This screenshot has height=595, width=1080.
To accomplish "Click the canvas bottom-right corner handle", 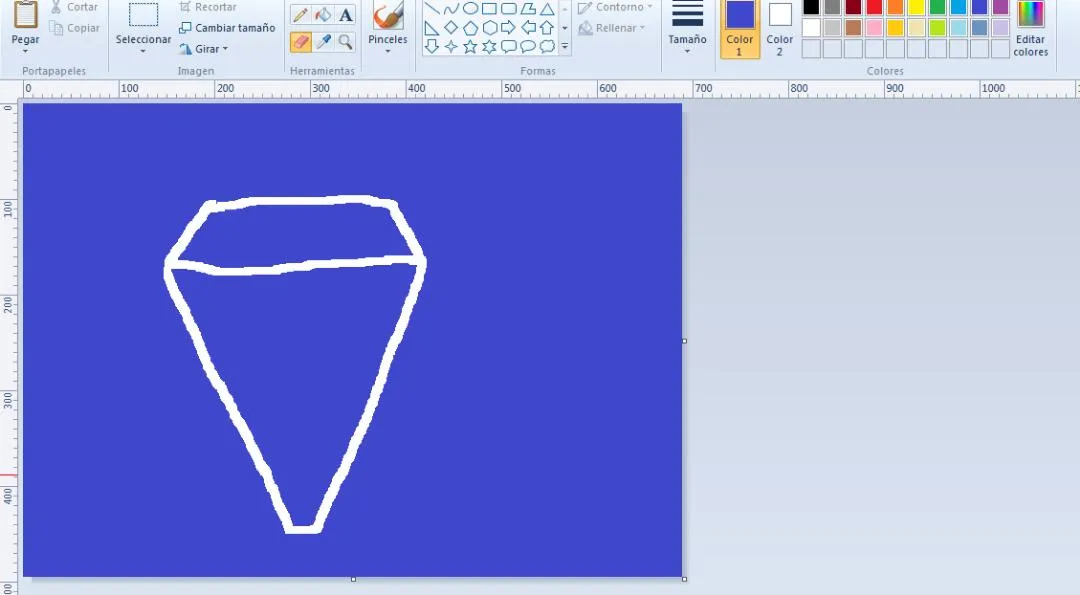I will pos(684,579).
